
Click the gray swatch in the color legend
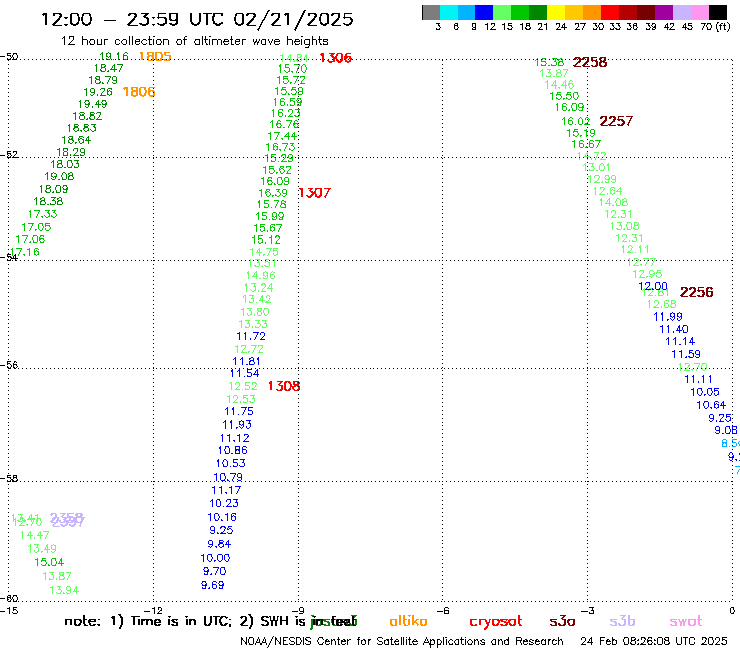pyautogui.click(x=431, y=12)
